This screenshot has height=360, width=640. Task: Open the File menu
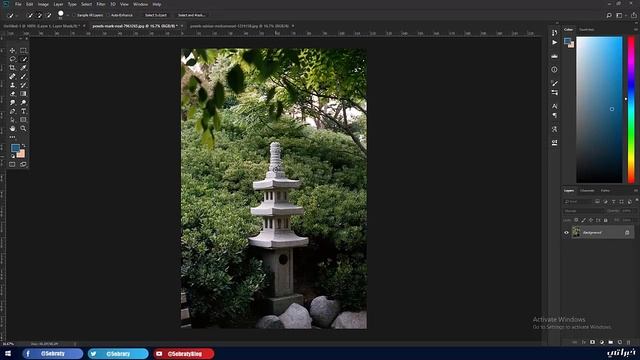point(18,4)
